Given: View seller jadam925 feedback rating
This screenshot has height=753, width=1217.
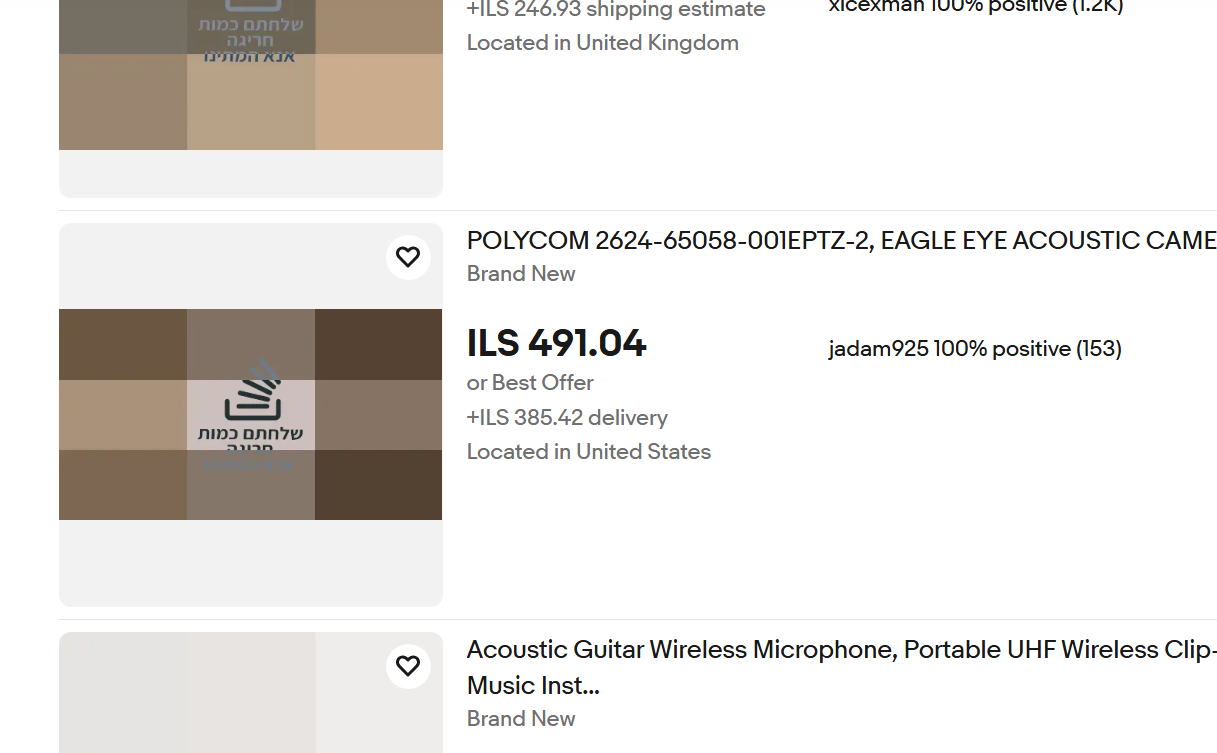Looking at the screenshot, I should pos(975,349).
